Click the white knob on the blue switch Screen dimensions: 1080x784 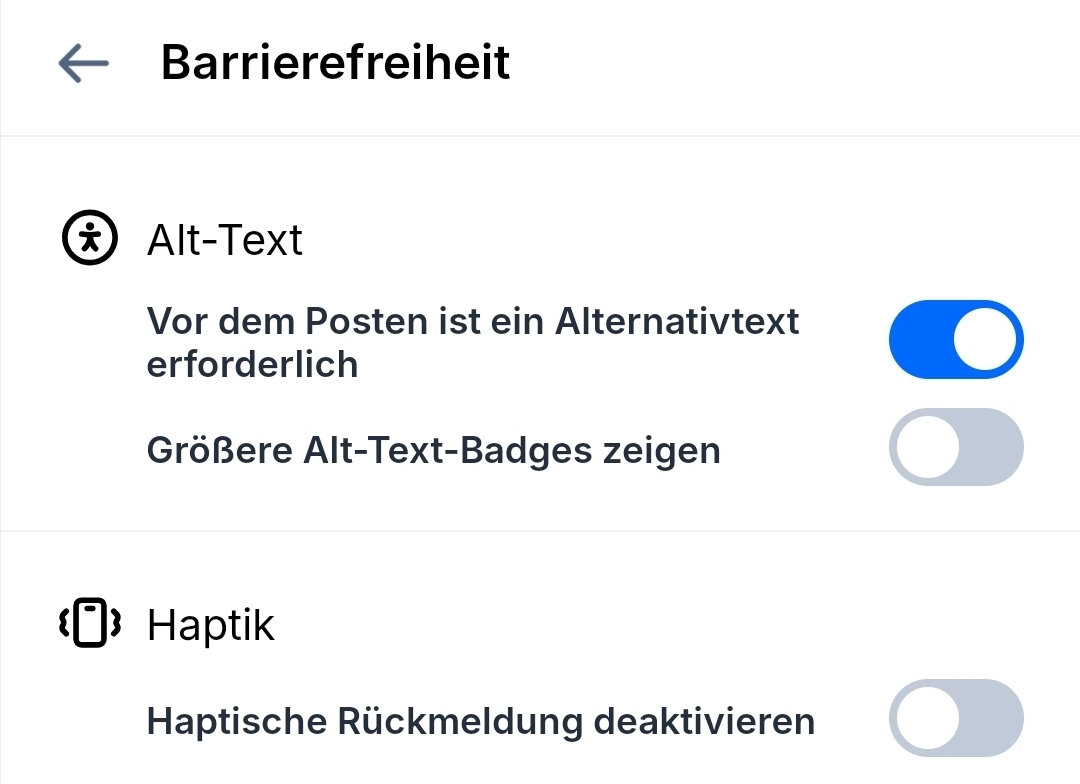click(x=985, y=339)
